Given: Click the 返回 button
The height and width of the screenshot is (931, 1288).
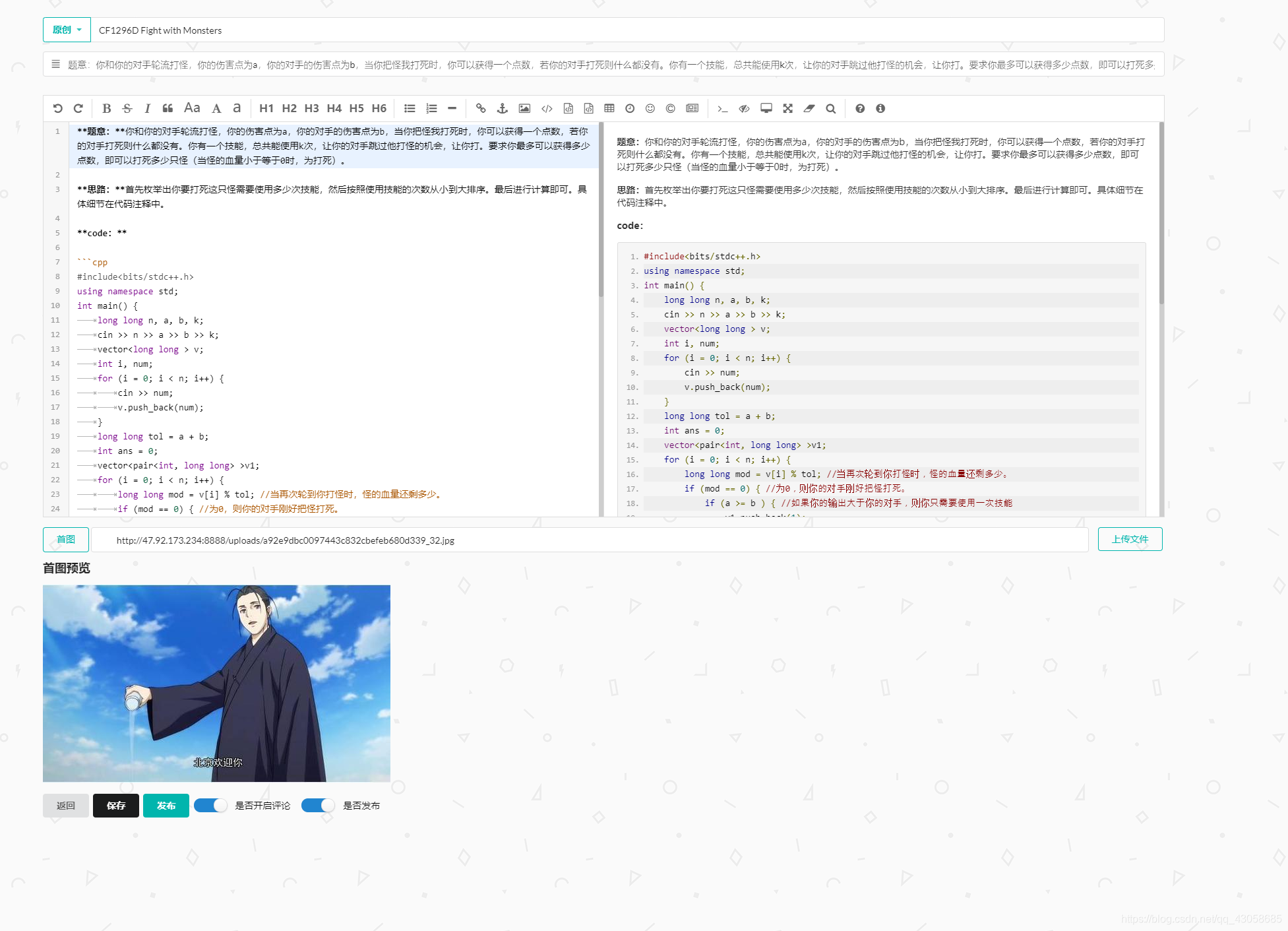Looking at the screenshot, I should click(x=65, y=805).
